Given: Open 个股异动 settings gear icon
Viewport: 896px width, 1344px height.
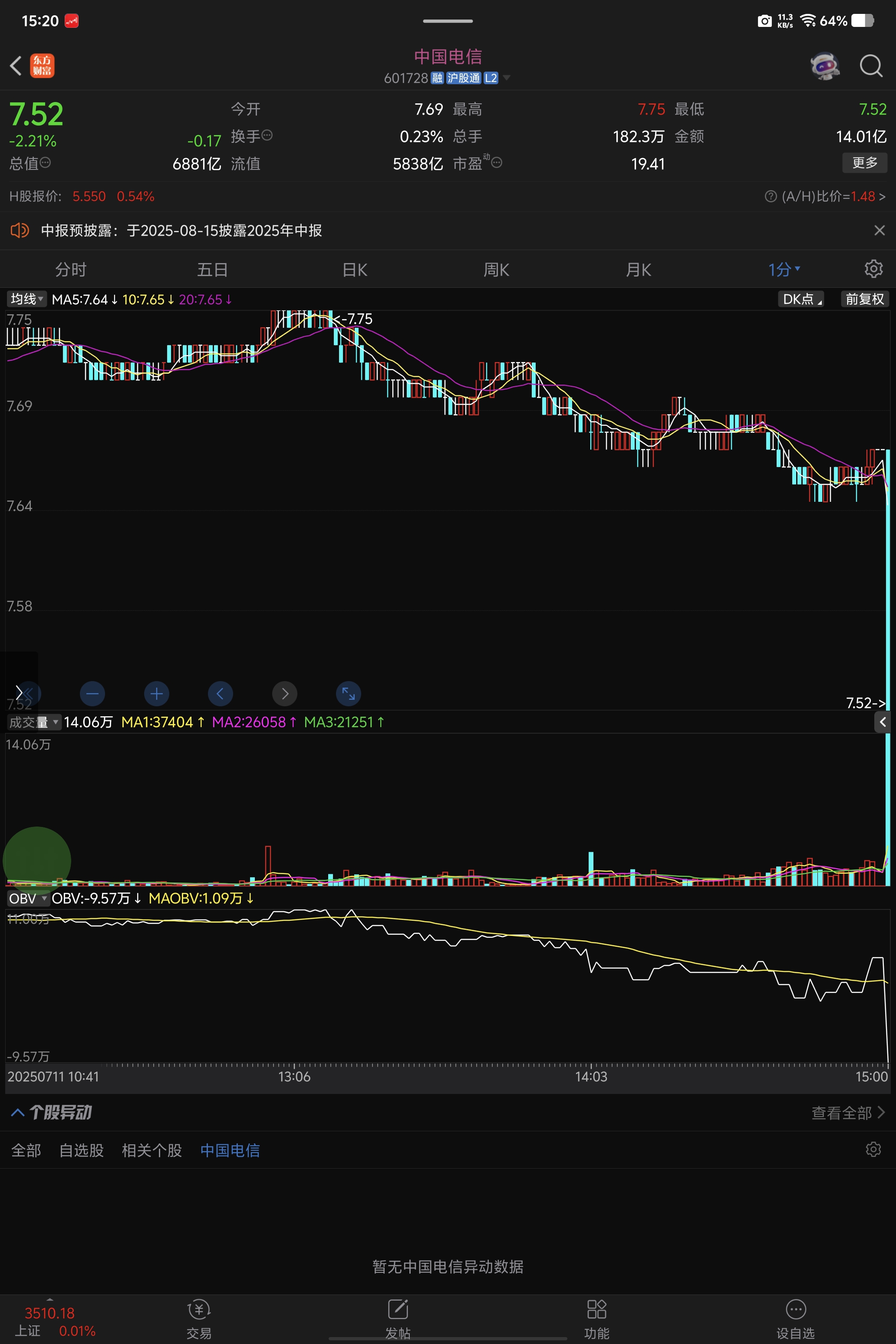Looking at the screenshot, I should coord(873,1150).
